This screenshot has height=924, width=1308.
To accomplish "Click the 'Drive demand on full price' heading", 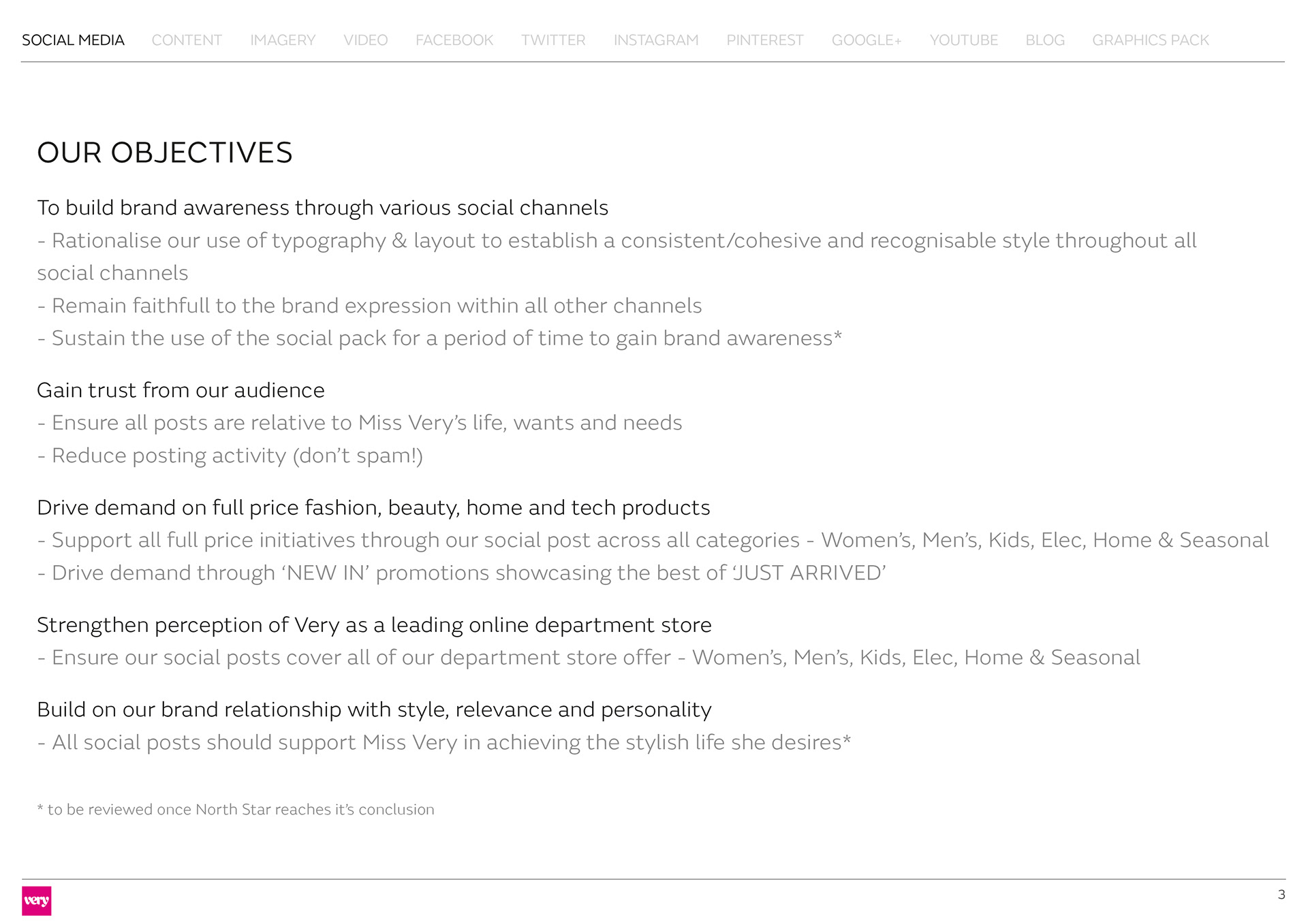I will pyautogui.click(x=373, y=507).
